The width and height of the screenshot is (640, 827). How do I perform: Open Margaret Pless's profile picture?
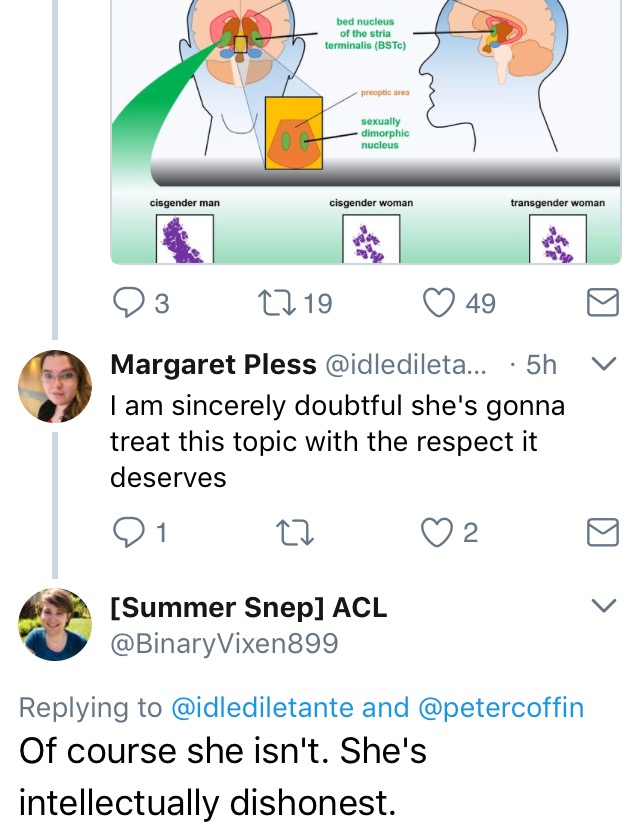(55, 386)
